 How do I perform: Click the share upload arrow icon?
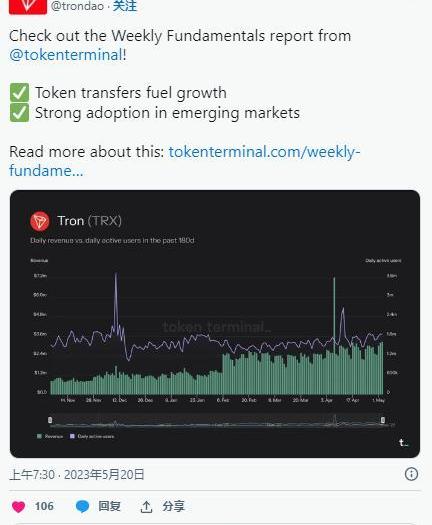tap(146, 507)
